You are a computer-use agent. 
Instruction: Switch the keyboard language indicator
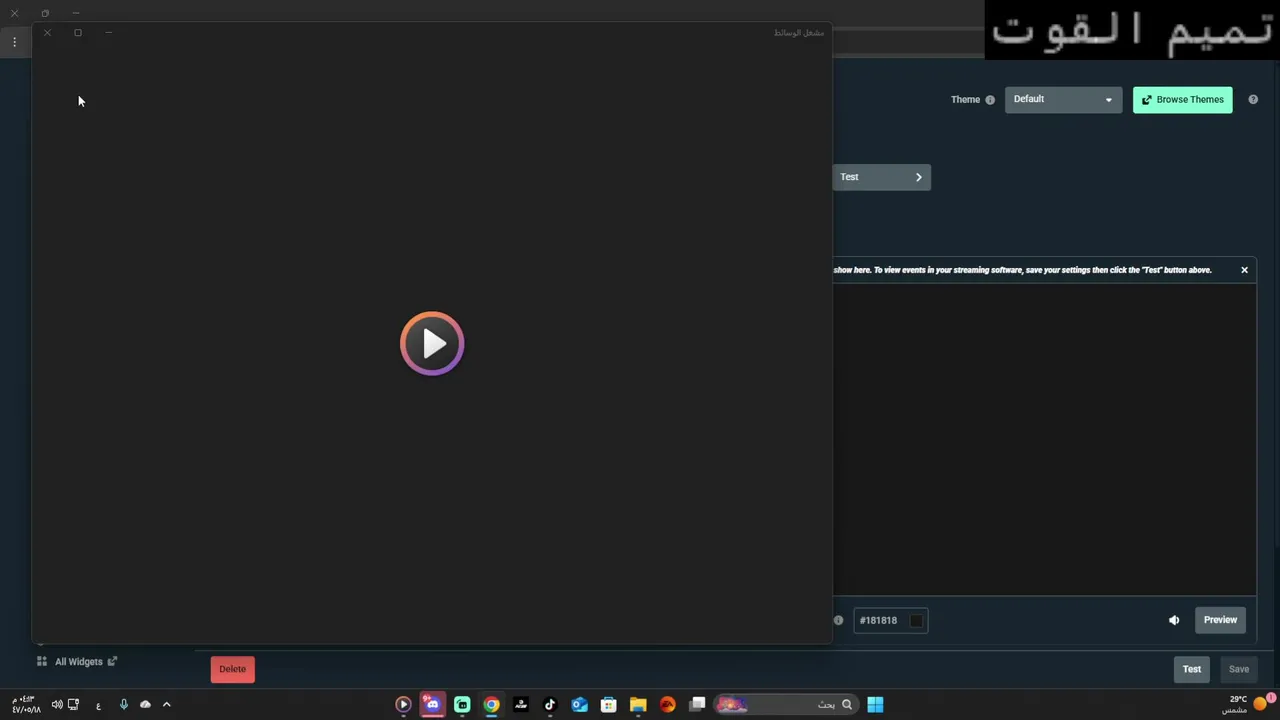coord(98,706)
